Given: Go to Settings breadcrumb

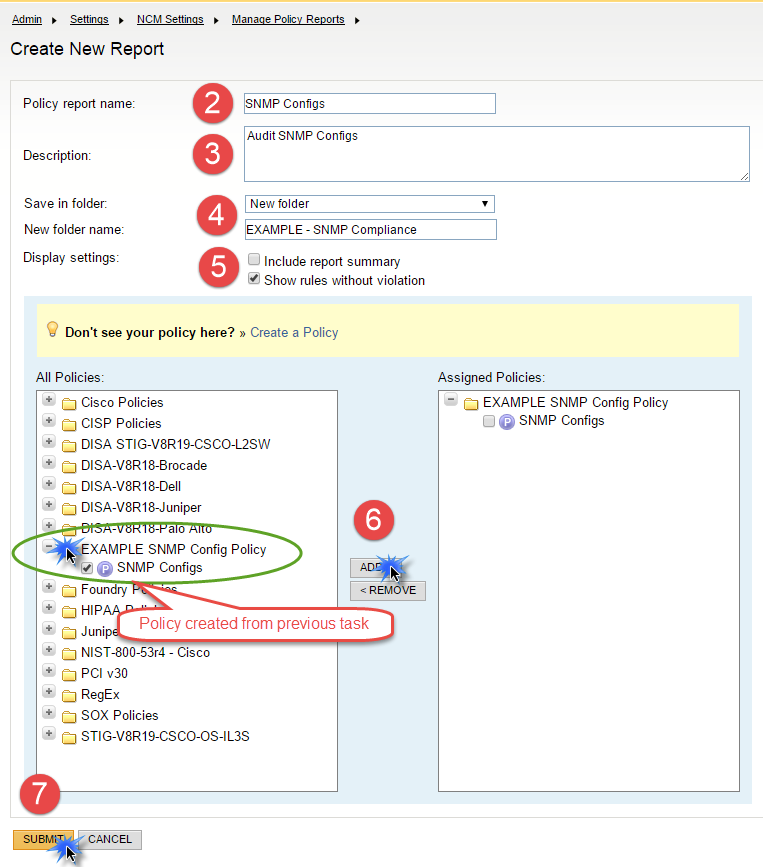Looking at the screenshot, I should pyautogui.click(x=89, y=19).
